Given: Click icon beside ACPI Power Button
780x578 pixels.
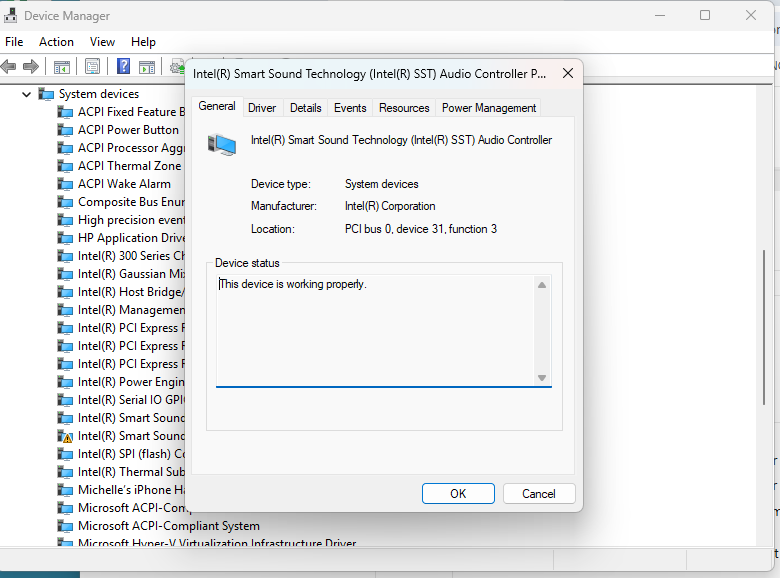Looking at the screenshot, I should tap(65, 130).
